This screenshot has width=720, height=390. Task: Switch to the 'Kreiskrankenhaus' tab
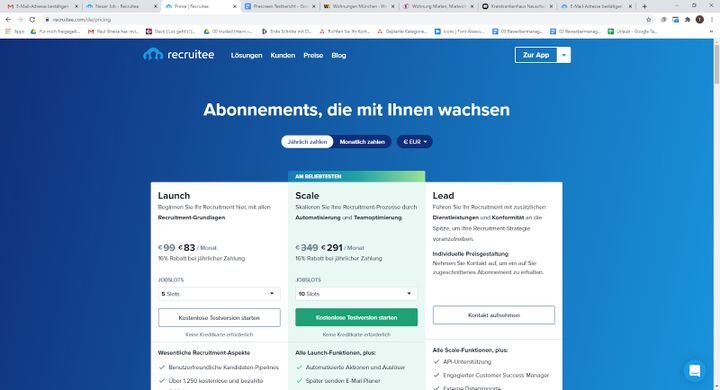click(518, 6)
